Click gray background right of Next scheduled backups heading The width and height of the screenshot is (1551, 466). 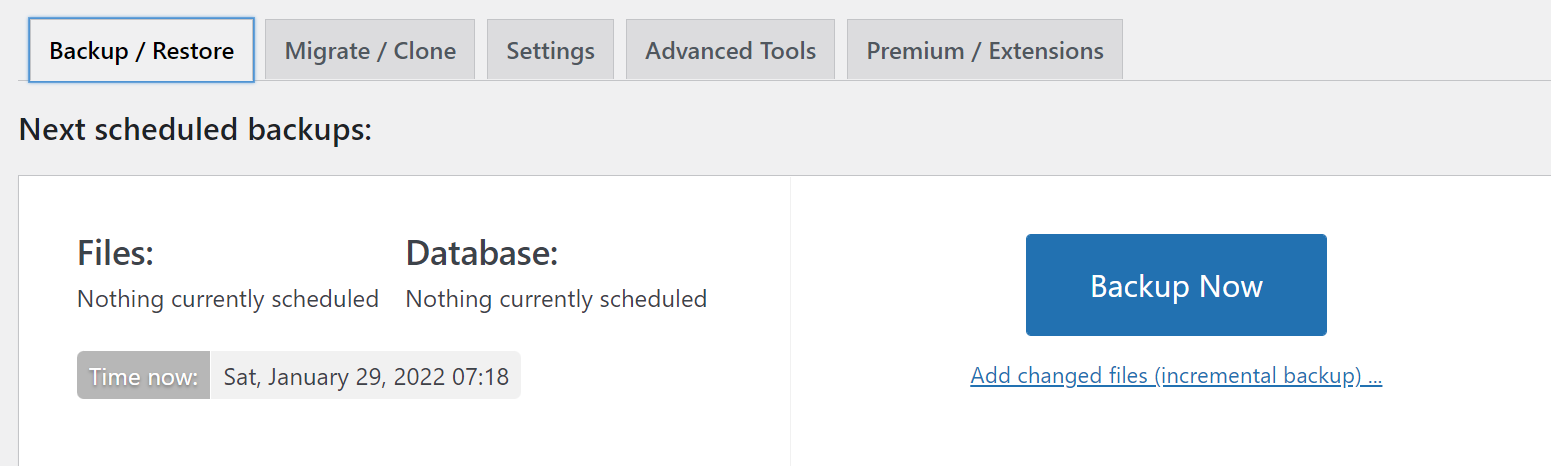tap(900, 129)
